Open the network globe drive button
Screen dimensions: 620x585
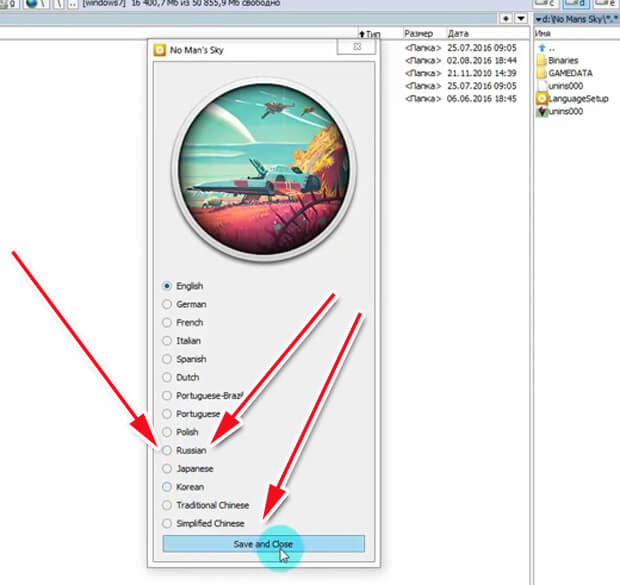pos(36,3)
